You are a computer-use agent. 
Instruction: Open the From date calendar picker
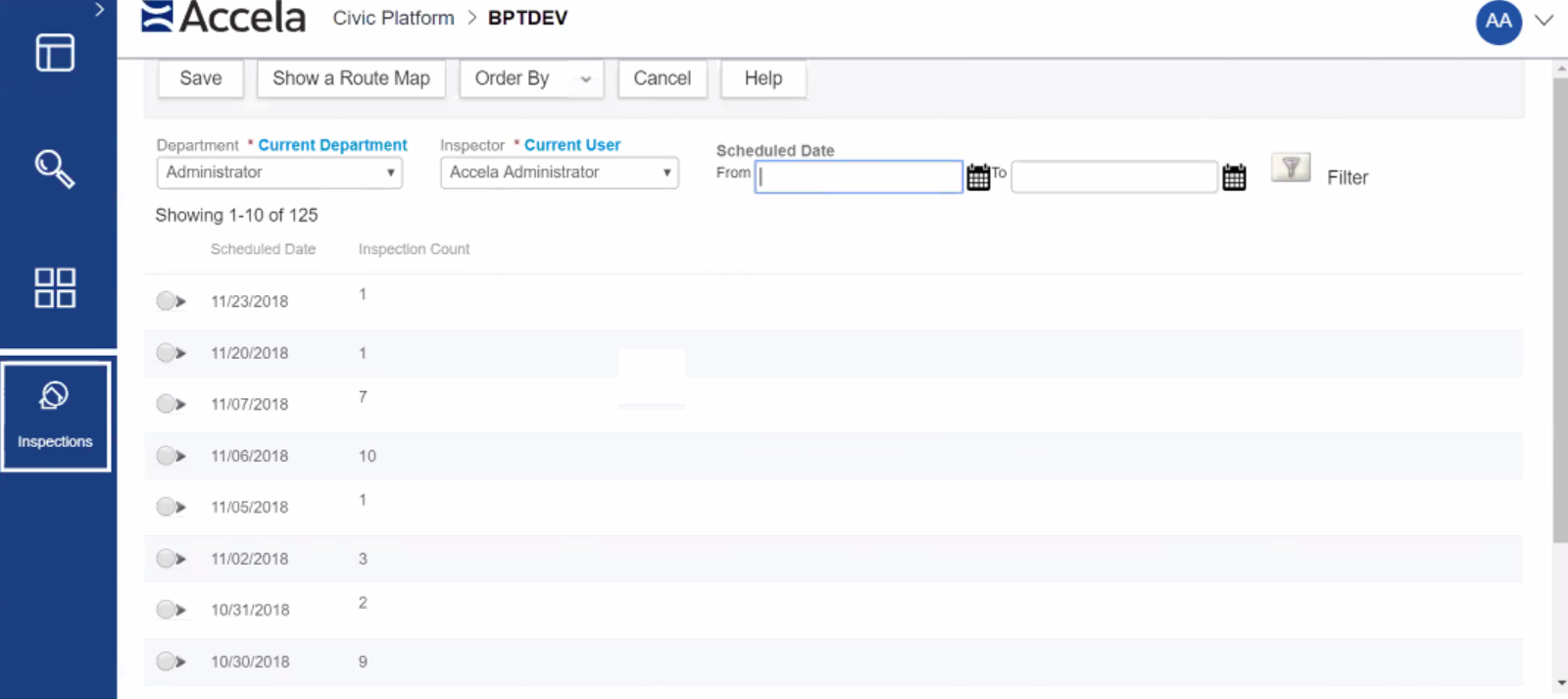pyautogui.click(x=978, y=177)
